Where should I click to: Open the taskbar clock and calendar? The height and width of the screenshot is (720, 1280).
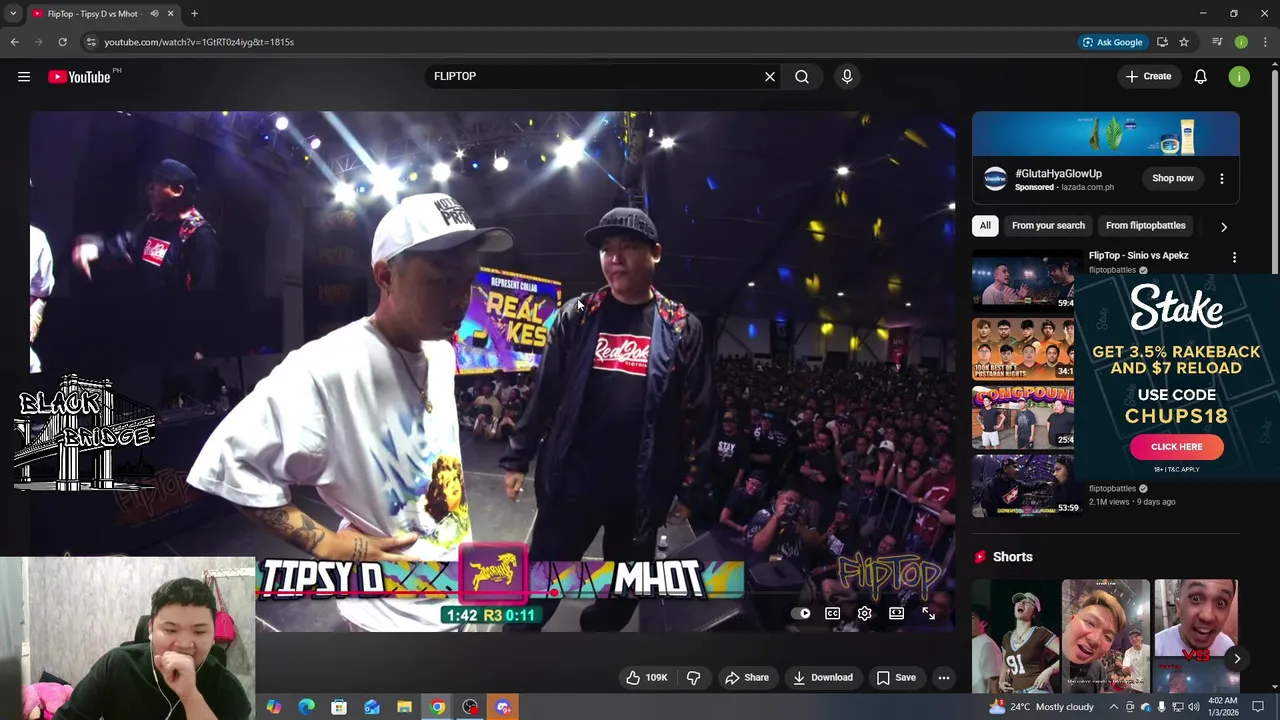point(1223,707)
